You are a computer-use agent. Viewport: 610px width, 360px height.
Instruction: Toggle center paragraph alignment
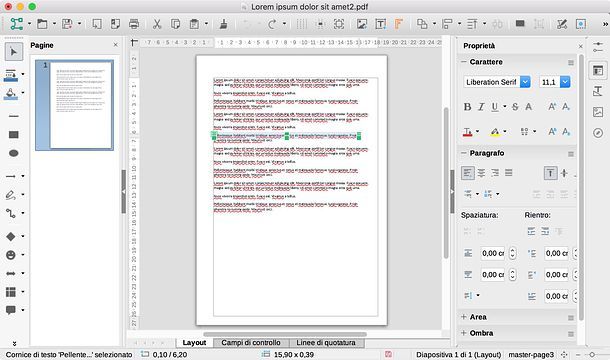482,173
